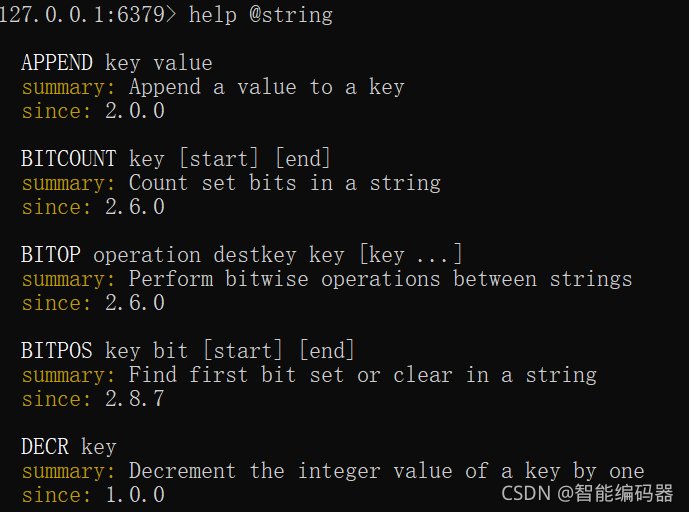689x512 pixels.
Task: Click the APPEND "since: 2.0.0" line
Action: (93, 111)
